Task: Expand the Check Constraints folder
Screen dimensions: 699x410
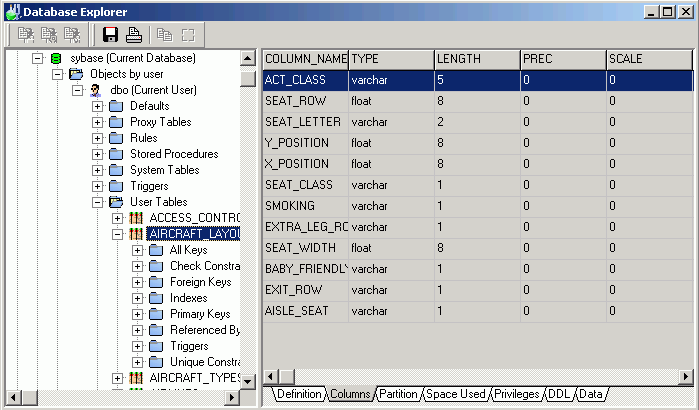Action: coord(137,266)
